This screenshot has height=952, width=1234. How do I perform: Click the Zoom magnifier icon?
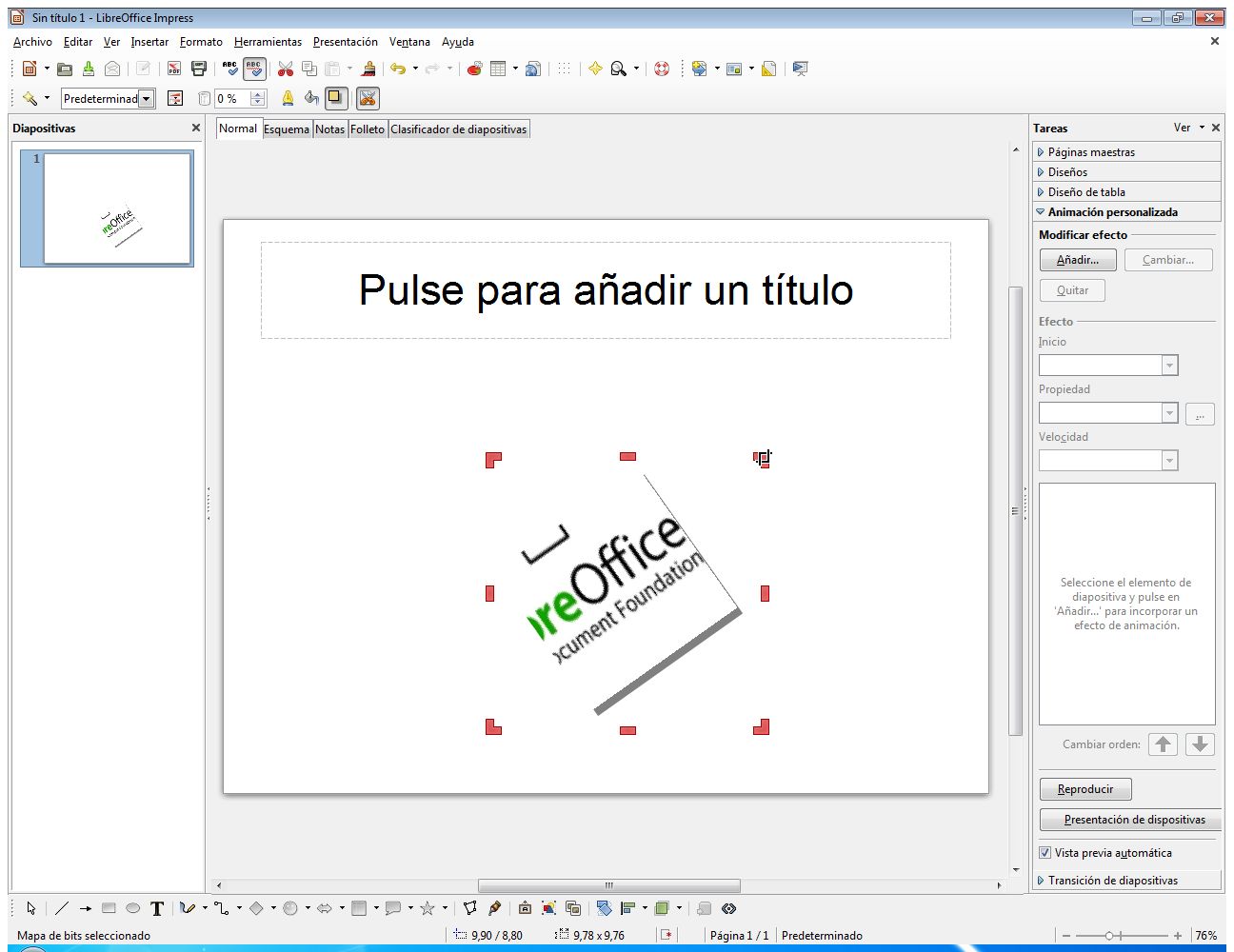pyautogui.click(x=619, y=69)
